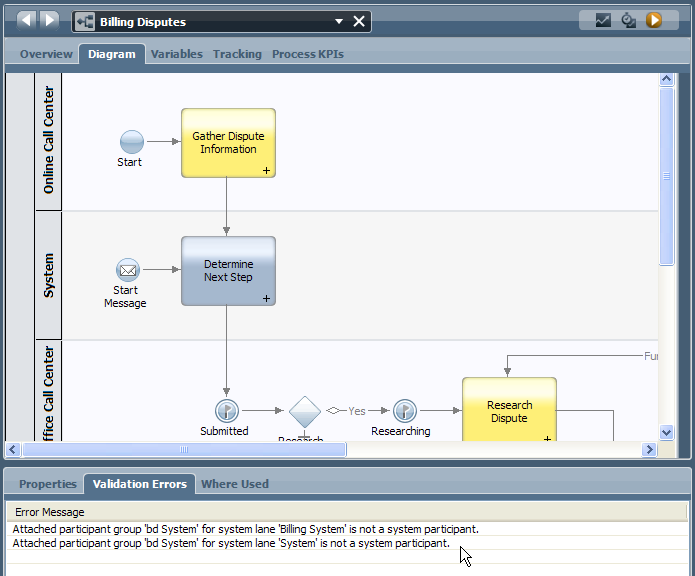Open the Billing Disputes dropdown arrow
The width and height of the screenshot is (695, 576).
coord(339,21)
